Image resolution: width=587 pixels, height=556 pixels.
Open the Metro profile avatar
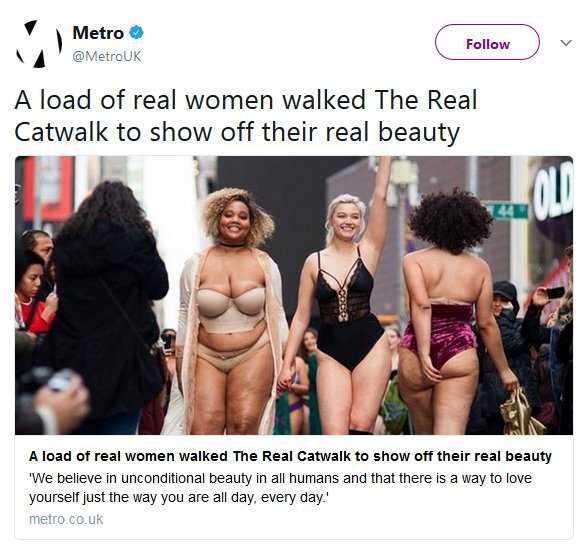39,43
